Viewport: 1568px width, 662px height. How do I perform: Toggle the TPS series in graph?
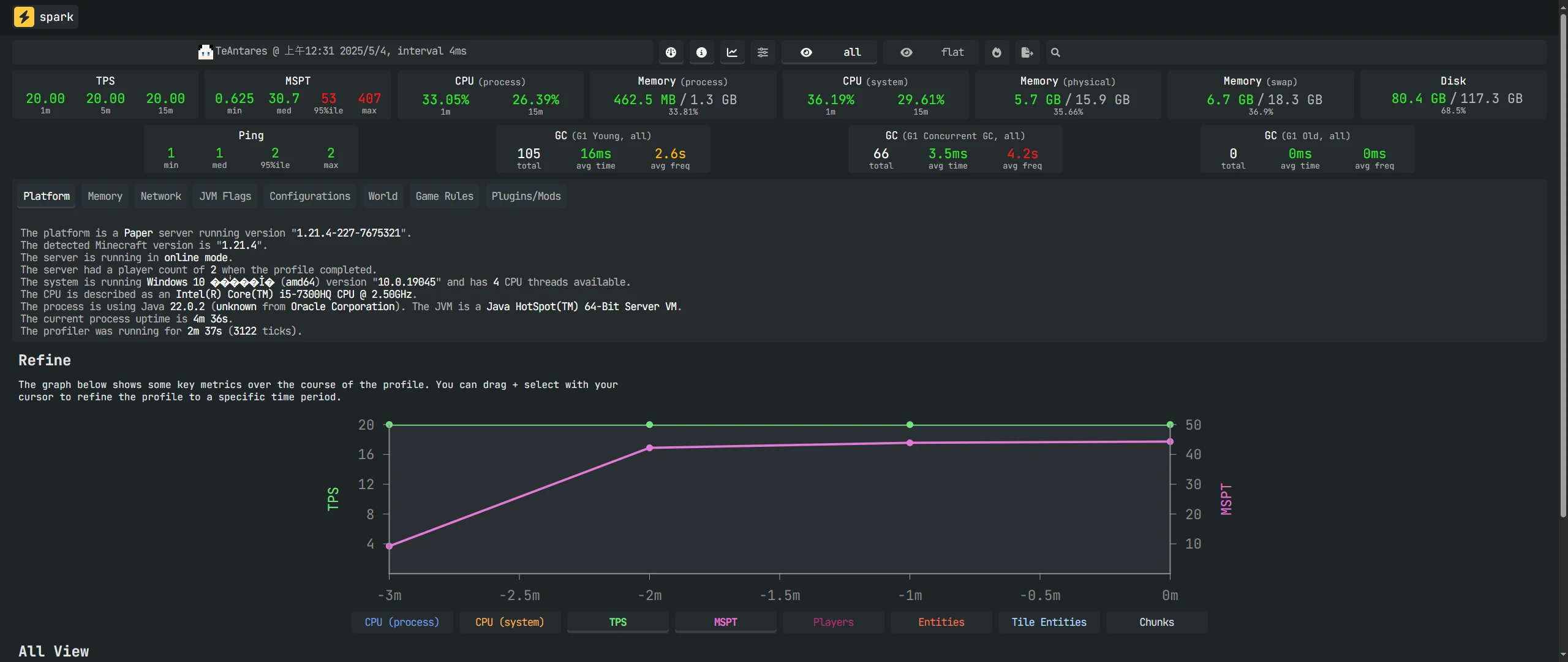click(617, 622)
